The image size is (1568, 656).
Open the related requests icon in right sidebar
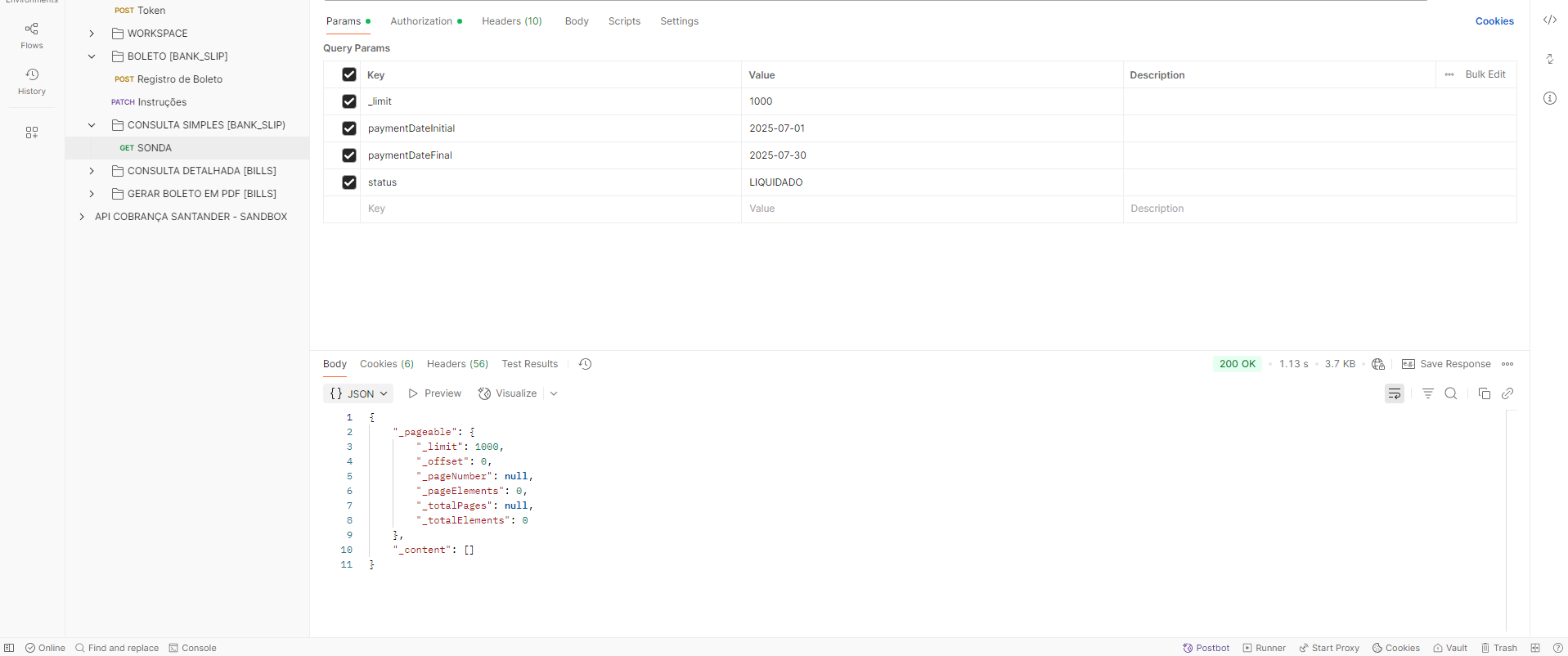click(1550, 59)
